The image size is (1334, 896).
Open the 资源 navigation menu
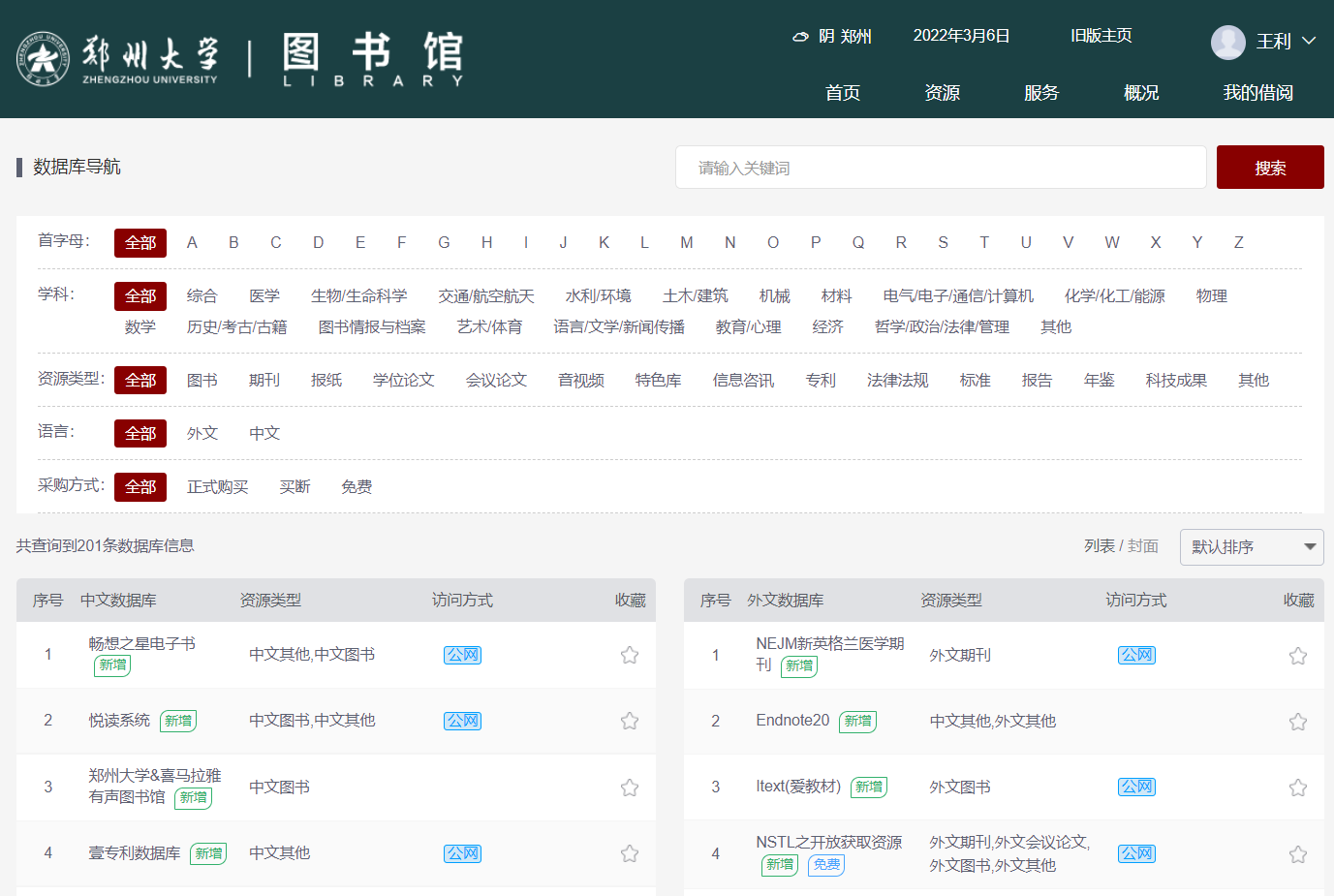pyautogui.click(x=942, y=93)
